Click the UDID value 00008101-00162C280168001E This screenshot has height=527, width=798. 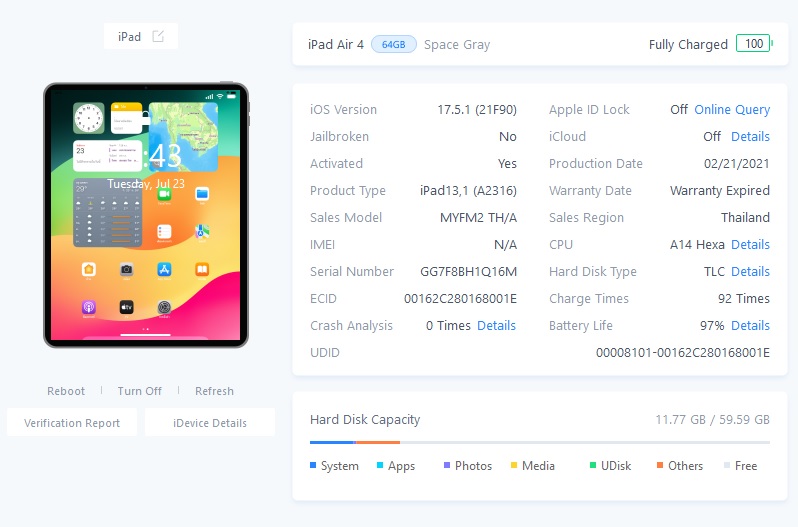[682, 352]
